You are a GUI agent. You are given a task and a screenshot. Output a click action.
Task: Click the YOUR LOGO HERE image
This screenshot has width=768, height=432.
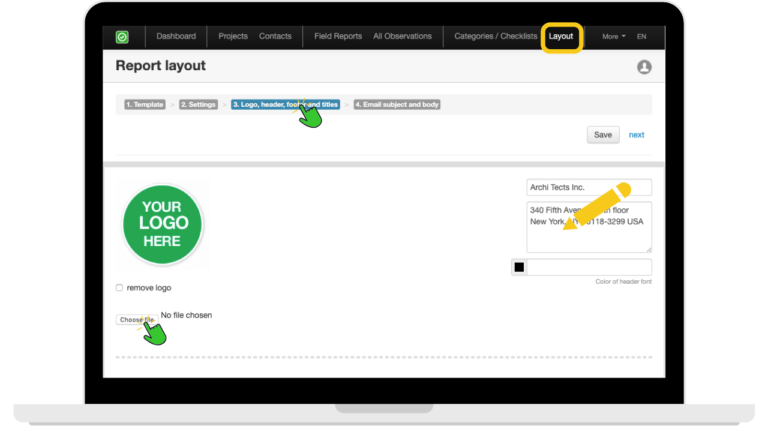tap(162, 224)
